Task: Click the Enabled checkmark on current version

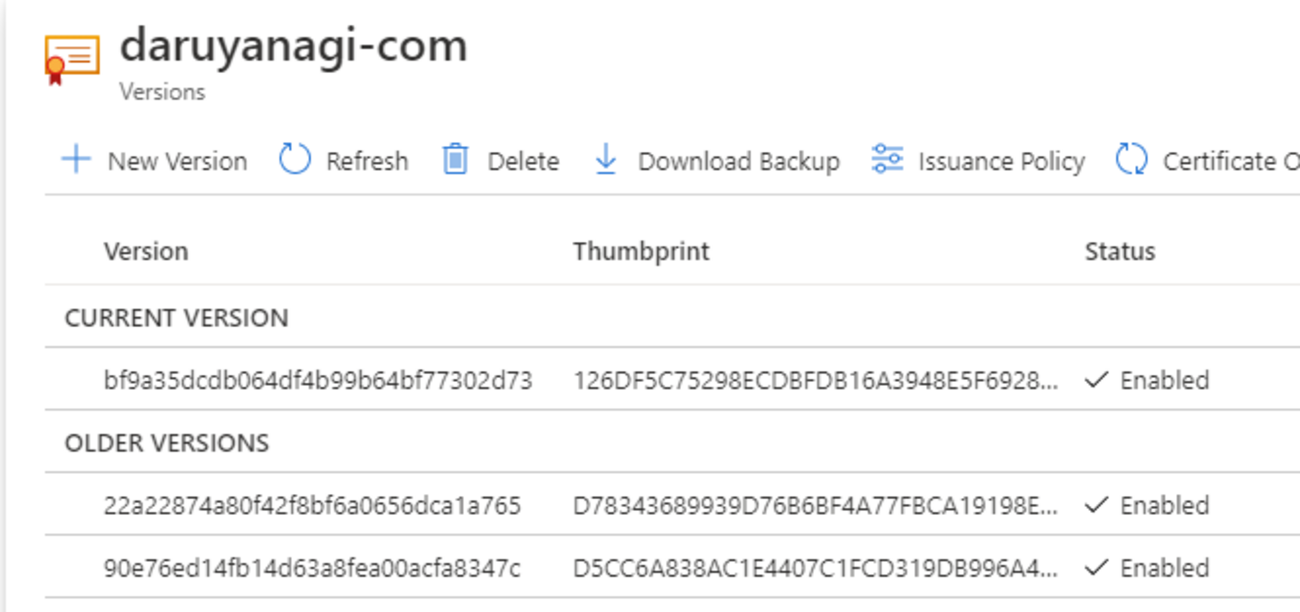Action: 1097,380
